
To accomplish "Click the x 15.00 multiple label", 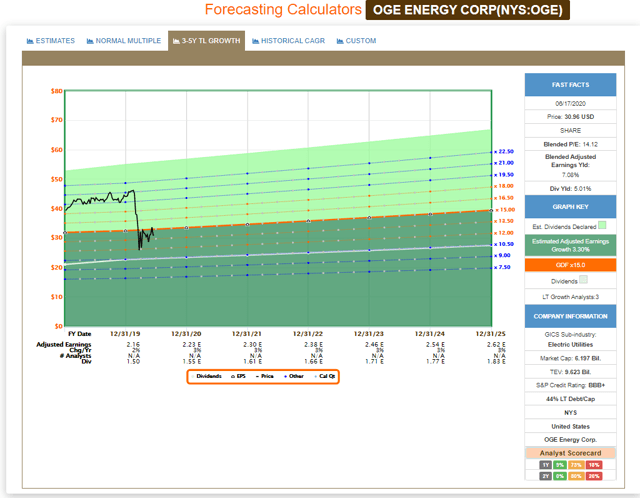I will point(505,210).
